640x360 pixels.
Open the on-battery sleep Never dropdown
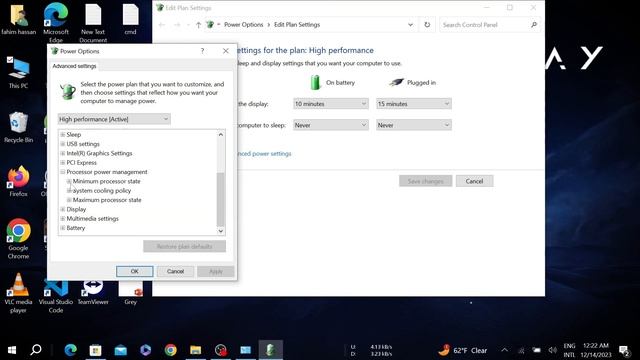tap(331, 125)
